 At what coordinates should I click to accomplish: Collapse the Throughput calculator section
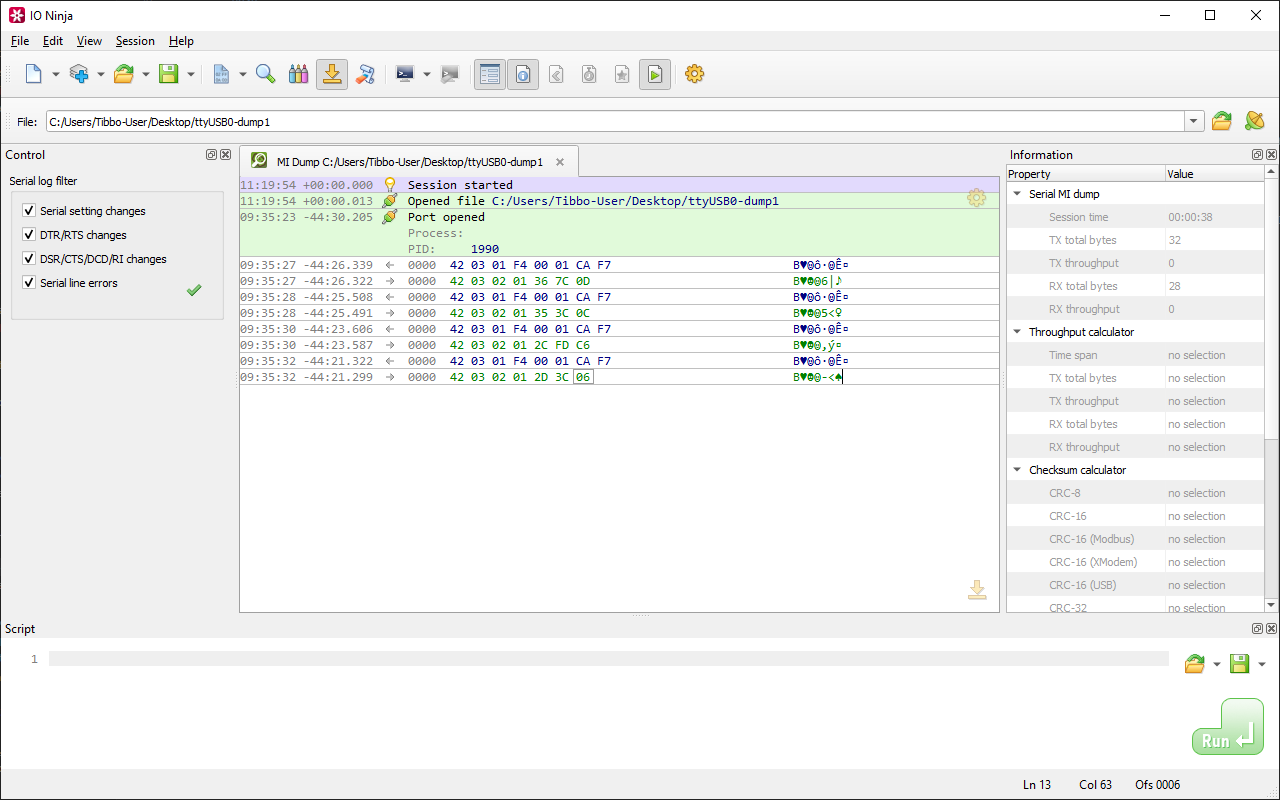(x=1017, y=332)
